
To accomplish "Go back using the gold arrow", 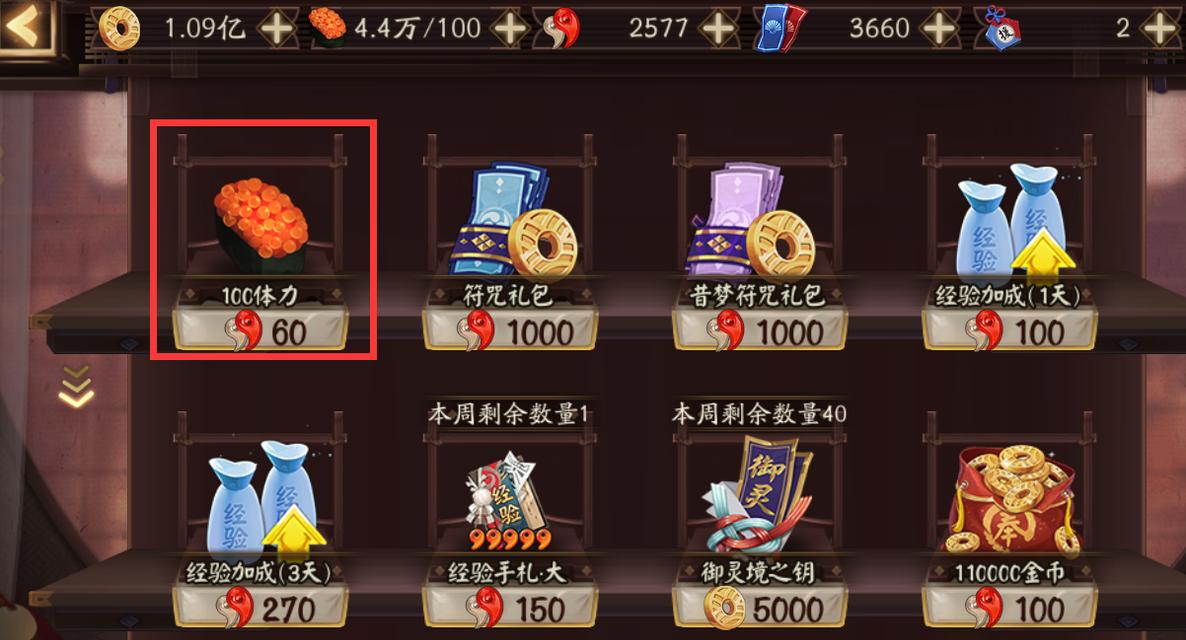I will [25, 27].
